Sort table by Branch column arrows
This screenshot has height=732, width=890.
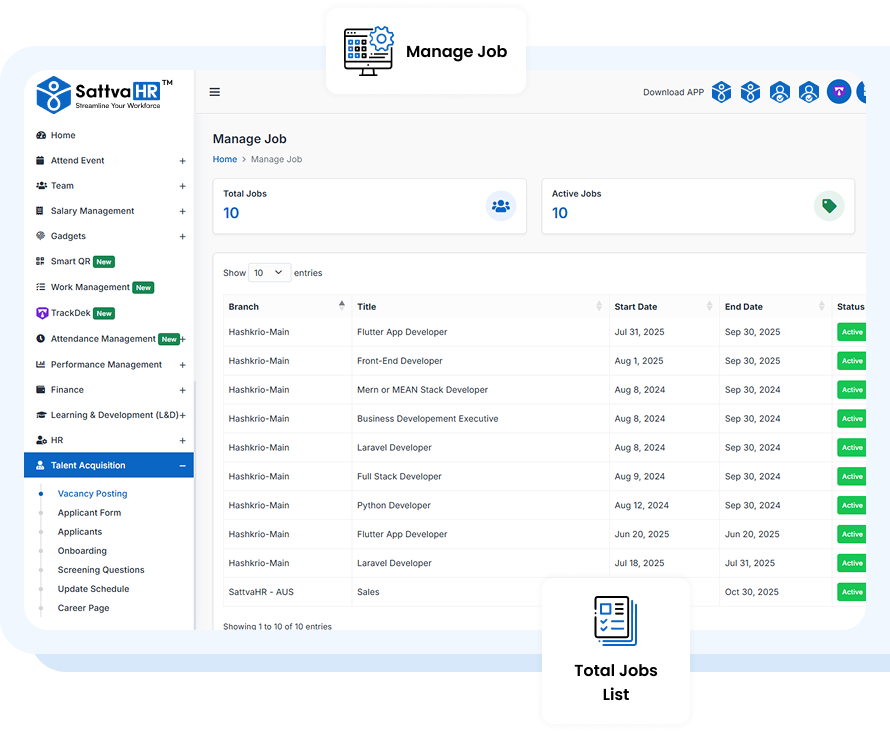(342, 306)
